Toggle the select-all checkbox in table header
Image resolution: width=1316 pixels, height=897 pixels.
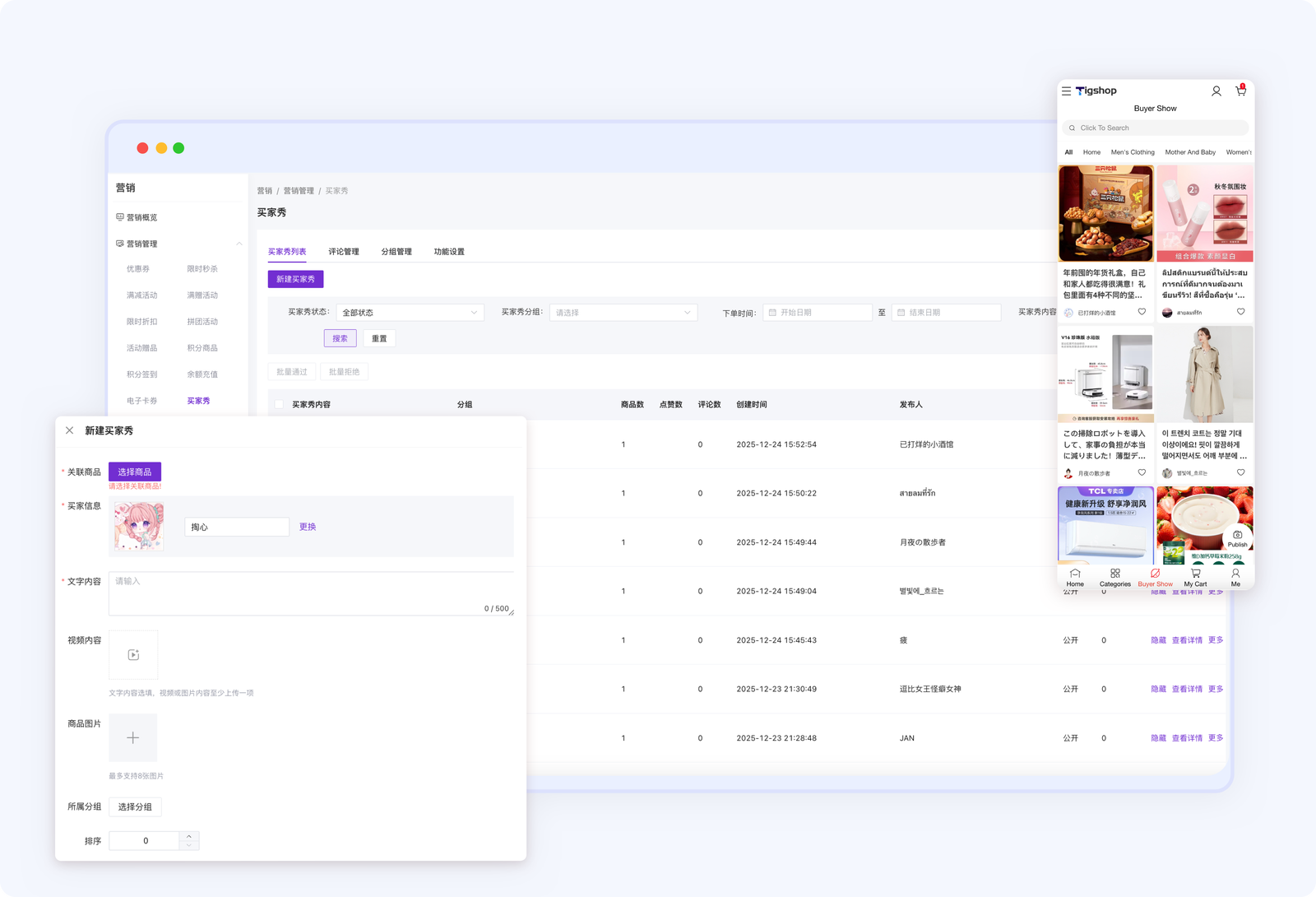[x=280, y=405]
